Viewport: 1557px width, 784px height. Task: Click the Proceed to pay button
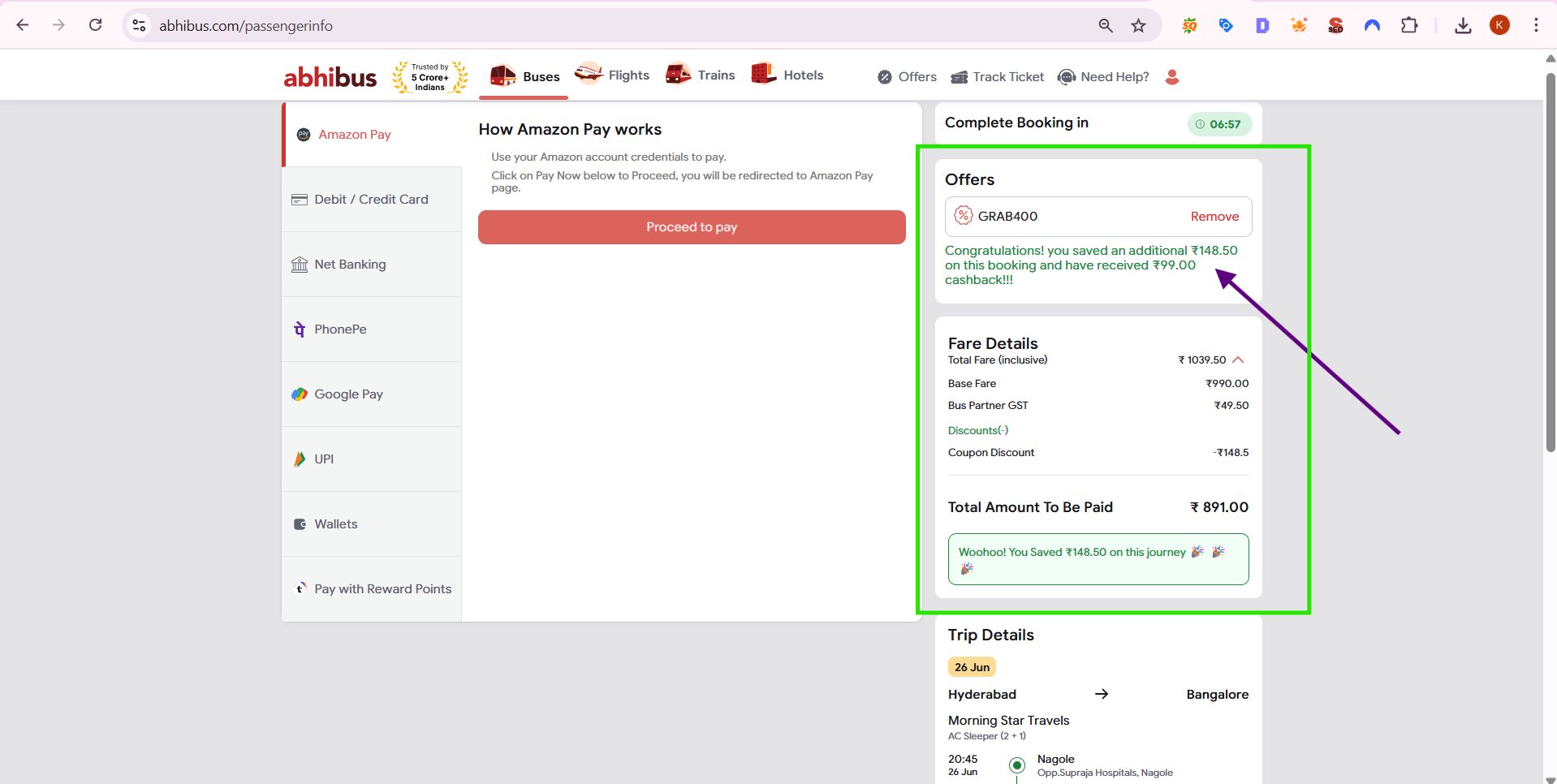point(692,227)
